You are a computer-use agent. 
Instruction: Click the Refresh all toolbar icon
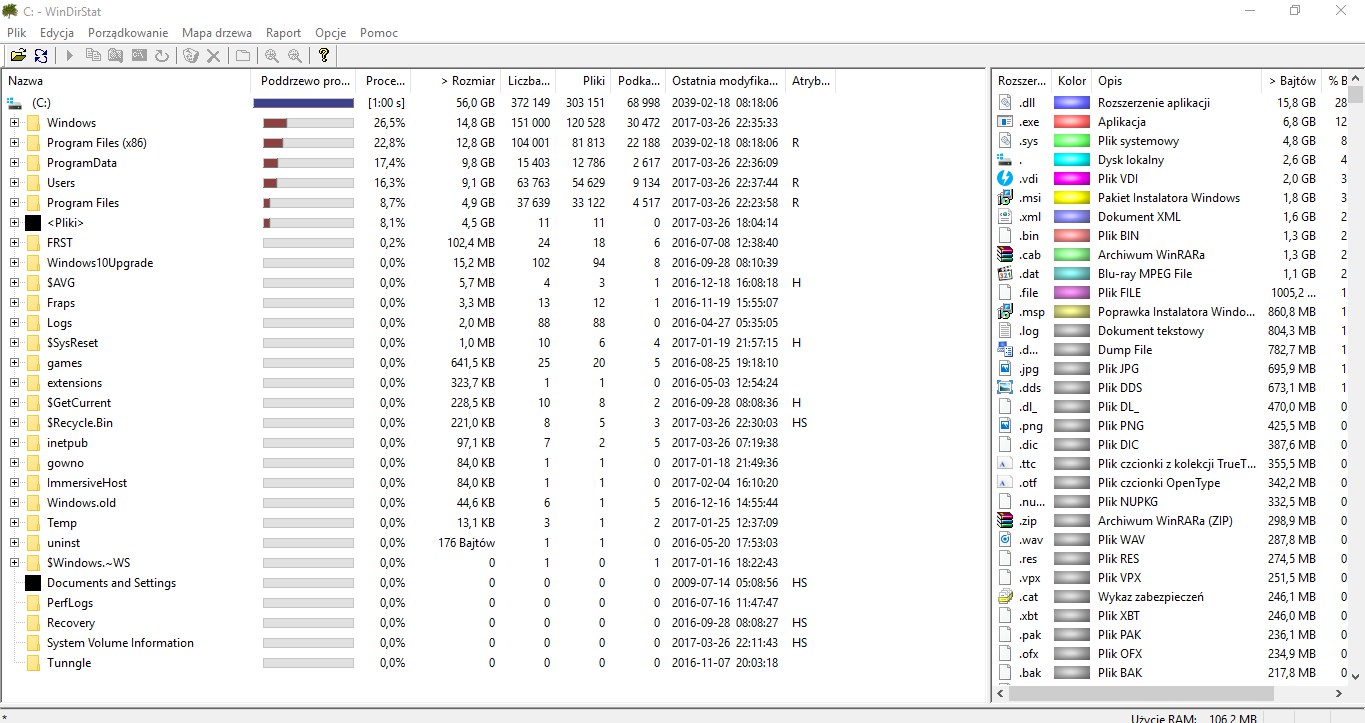41,56
